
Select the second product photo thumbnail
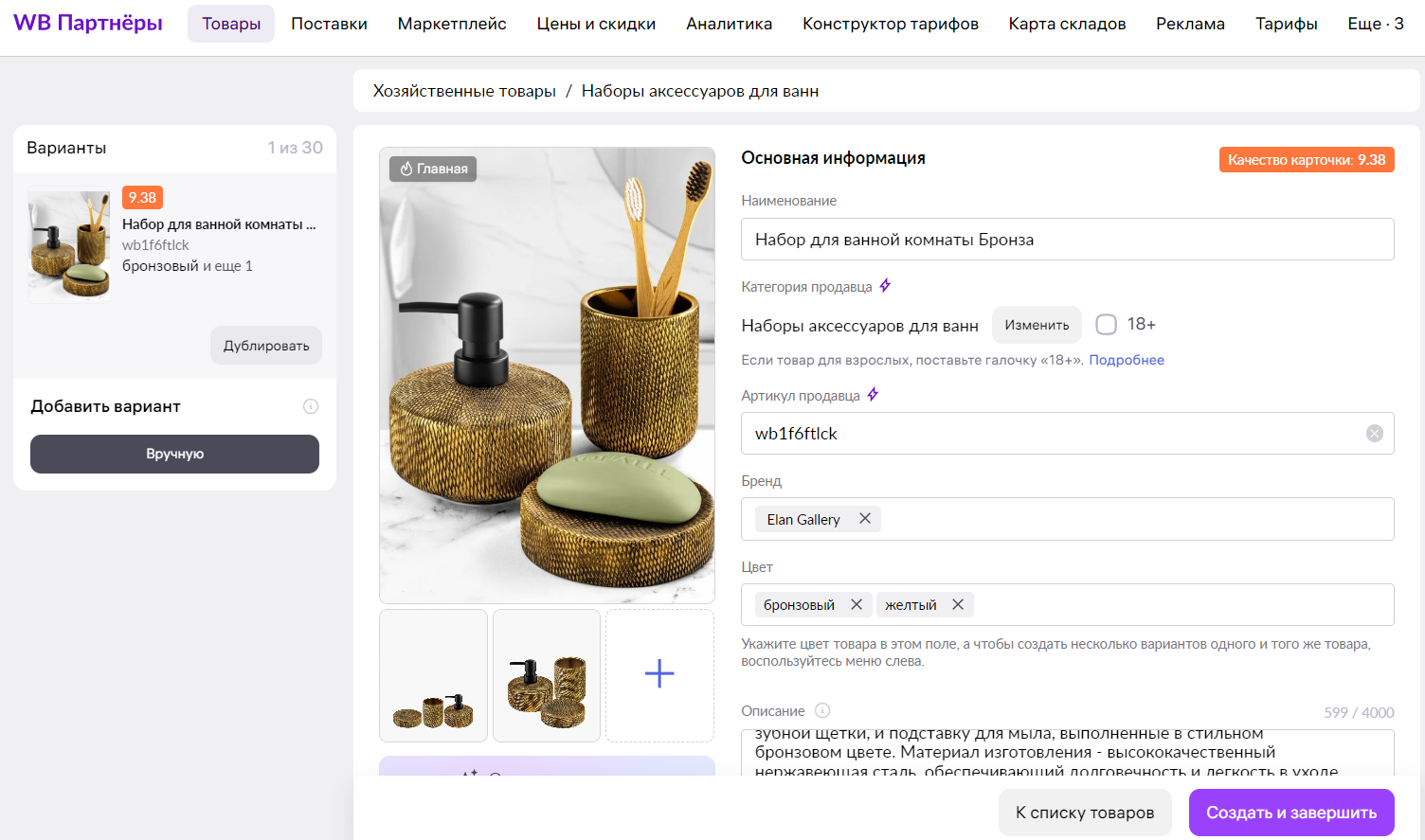coord(546,675)
